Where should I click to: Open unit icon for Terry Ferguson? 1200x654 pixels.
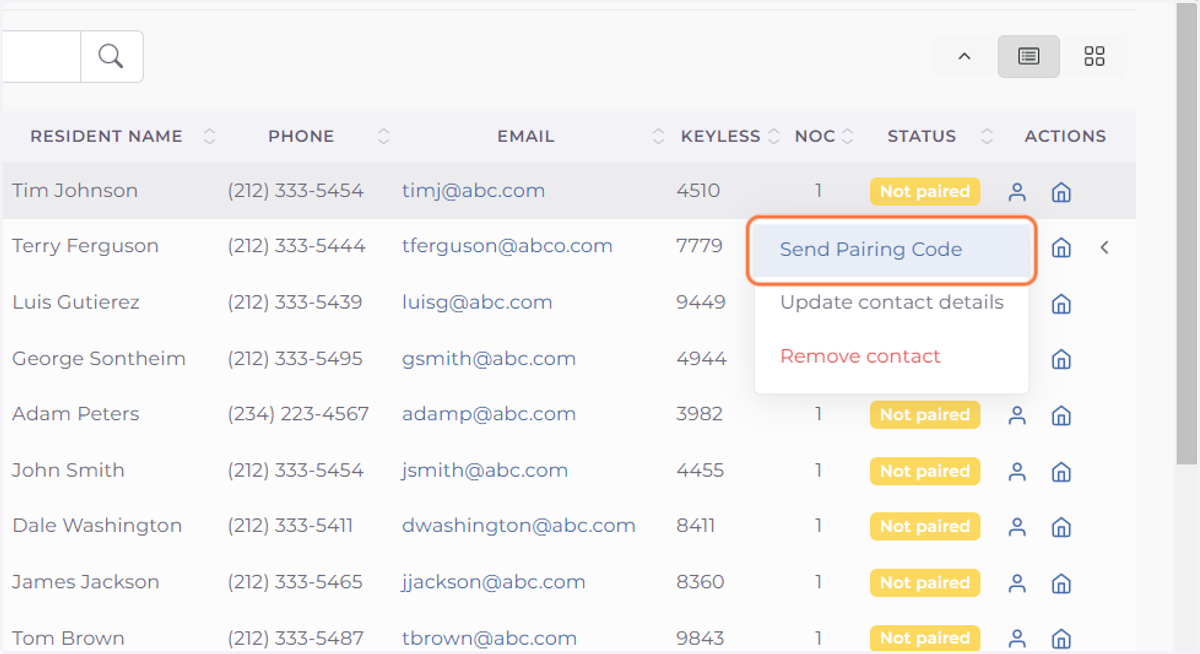1062,247
